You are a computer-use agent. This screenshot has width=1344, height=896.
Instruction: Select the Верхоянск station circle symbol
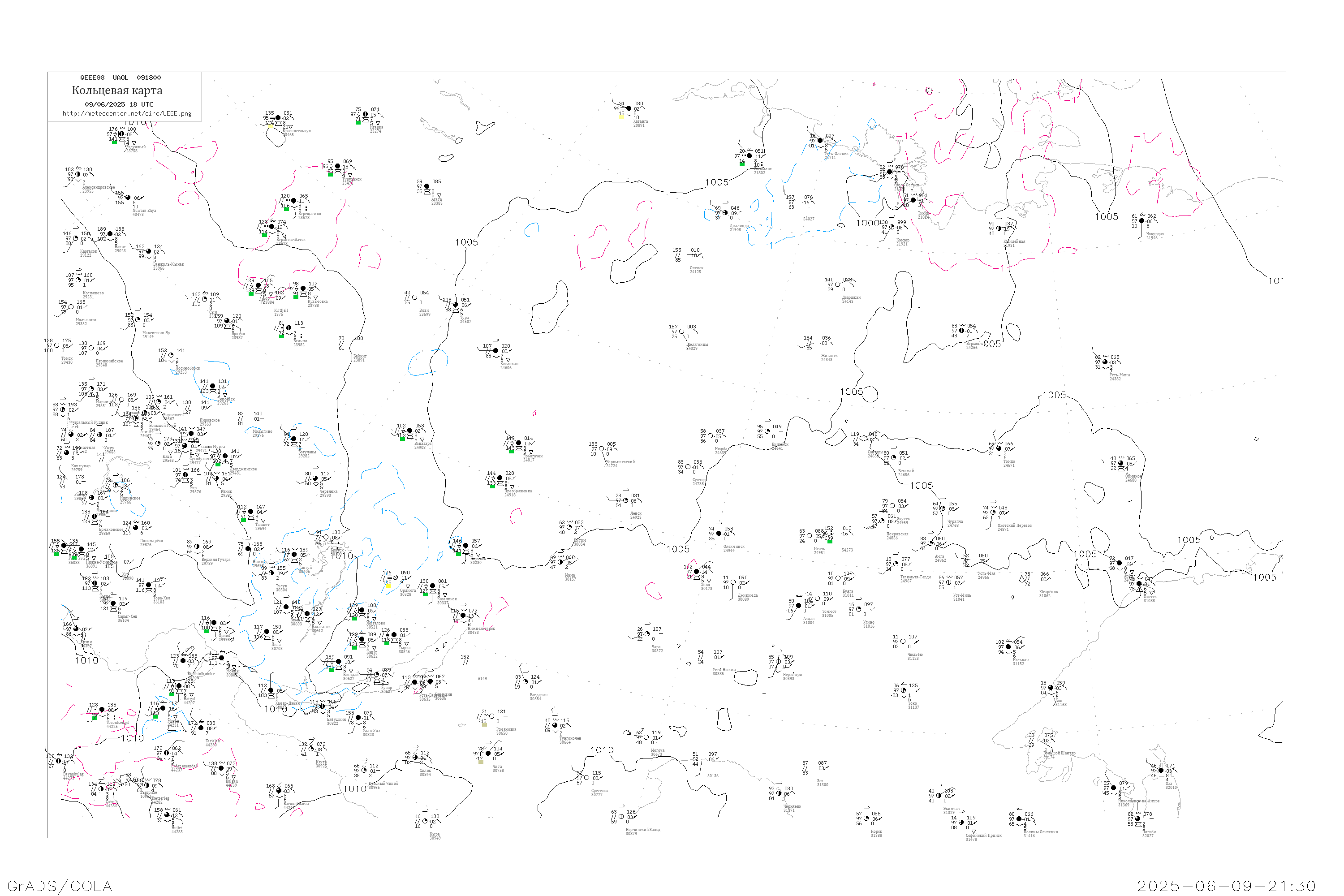(962, 330)
